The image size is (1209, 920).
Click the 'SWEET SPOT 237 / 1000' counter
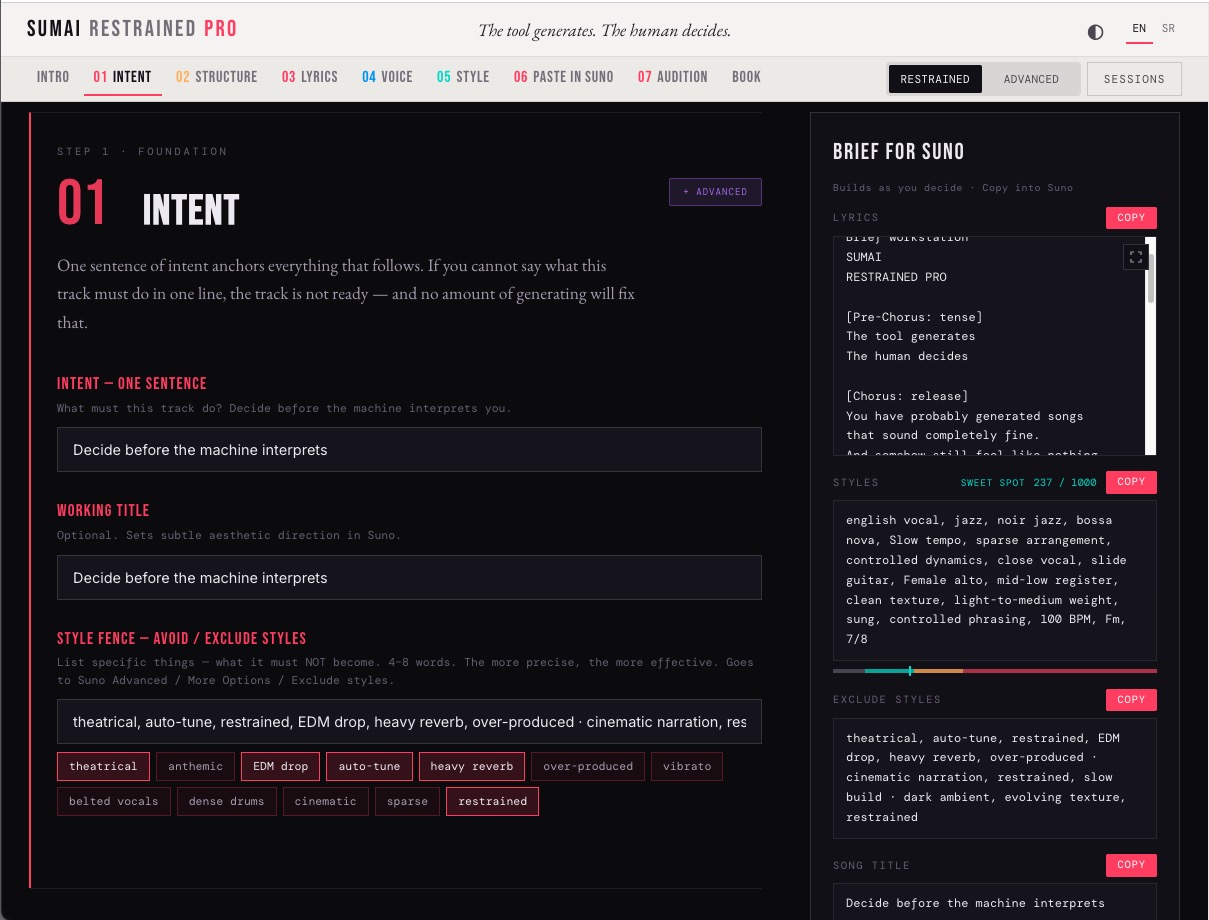1028,483
